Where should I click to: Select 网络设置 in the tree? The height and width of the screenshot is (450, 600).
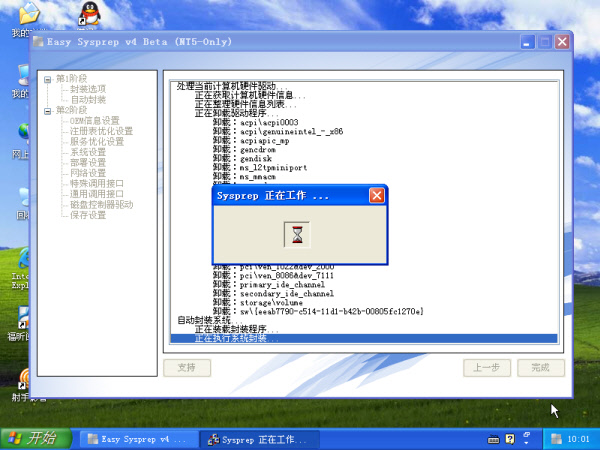click(88, 173)
